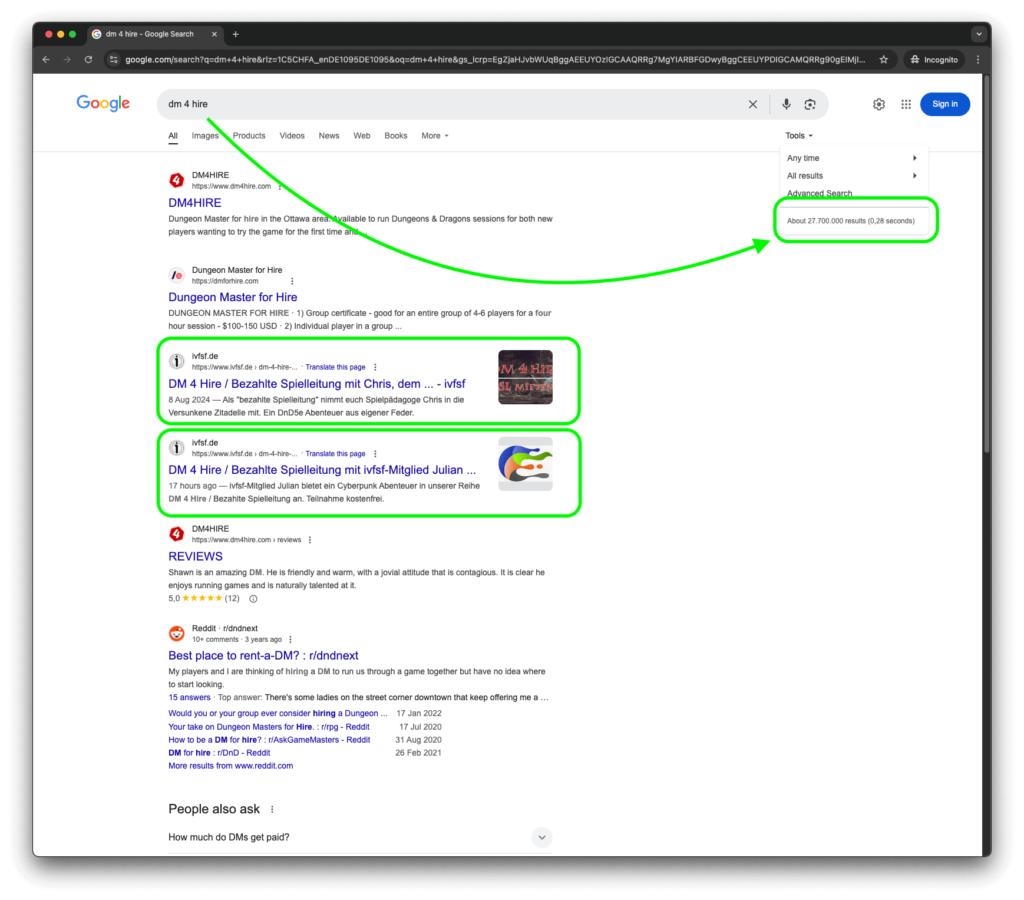The width and height of the screenshot is (1024, 900).
Task: Open 'ivfsf-Mitglied Julian' result
Action: click(x=322, y=470)
